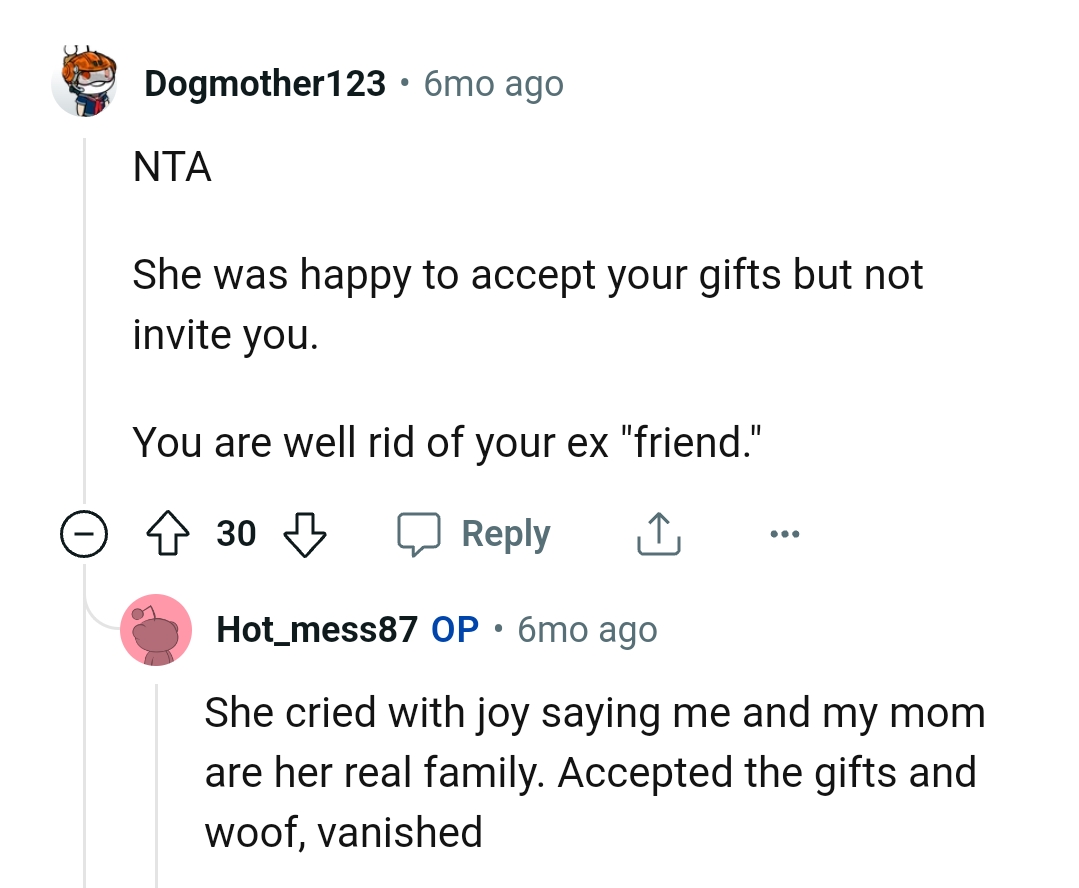This screenshot has height=888, width=1079.
Task: Click the share icon on the comment
Action: [x=658, y=532]
